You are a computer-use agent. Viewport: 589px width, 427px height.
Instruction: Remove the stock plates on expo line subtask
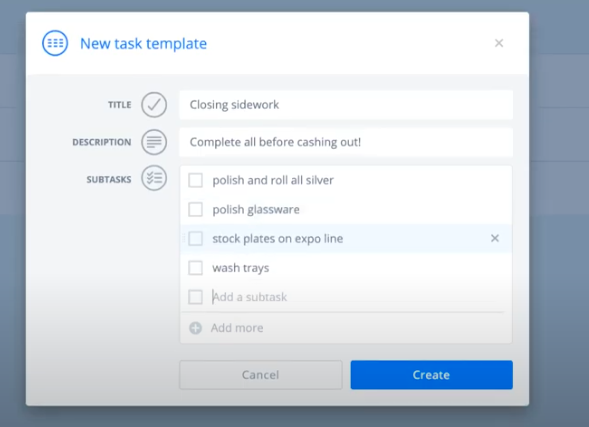point(495,238)
